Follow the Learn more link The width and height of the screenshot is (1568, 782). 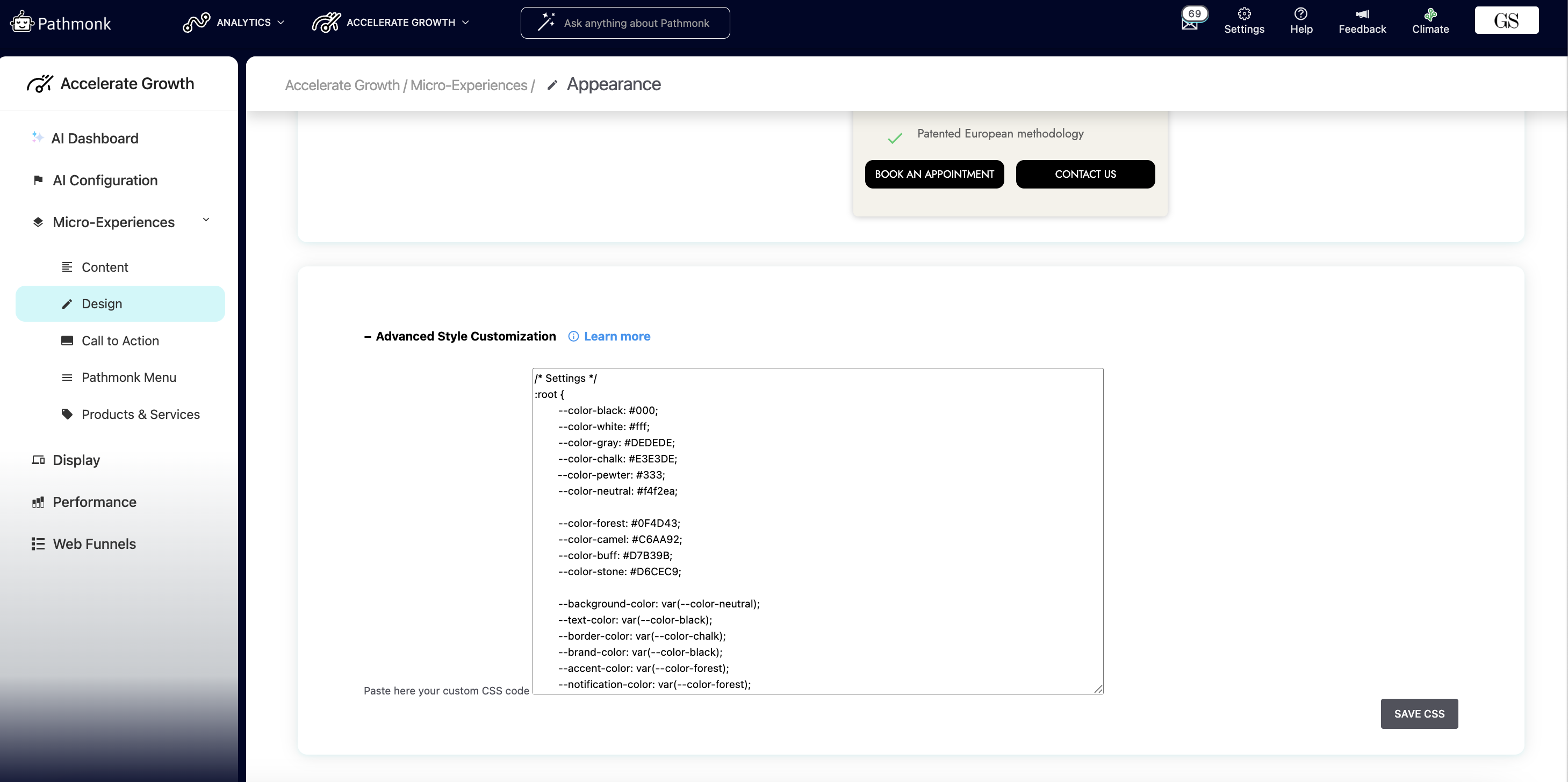(616, 337)
